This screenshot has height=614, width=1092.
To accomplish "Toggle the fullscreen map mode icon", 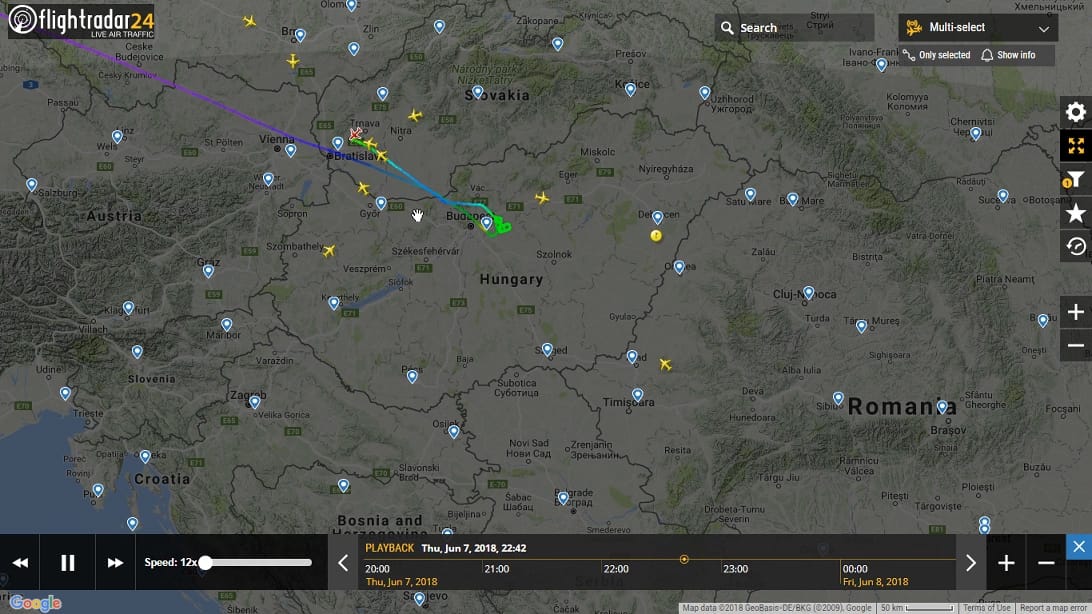I will [x=1075, y=146].
